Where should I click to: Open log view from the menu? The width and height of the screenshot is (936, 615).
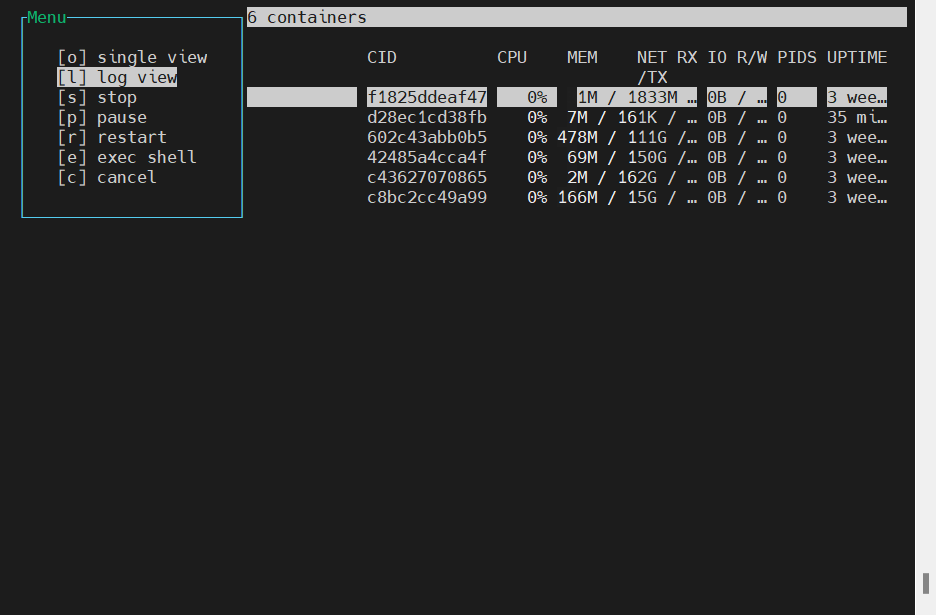click(117, 78)
